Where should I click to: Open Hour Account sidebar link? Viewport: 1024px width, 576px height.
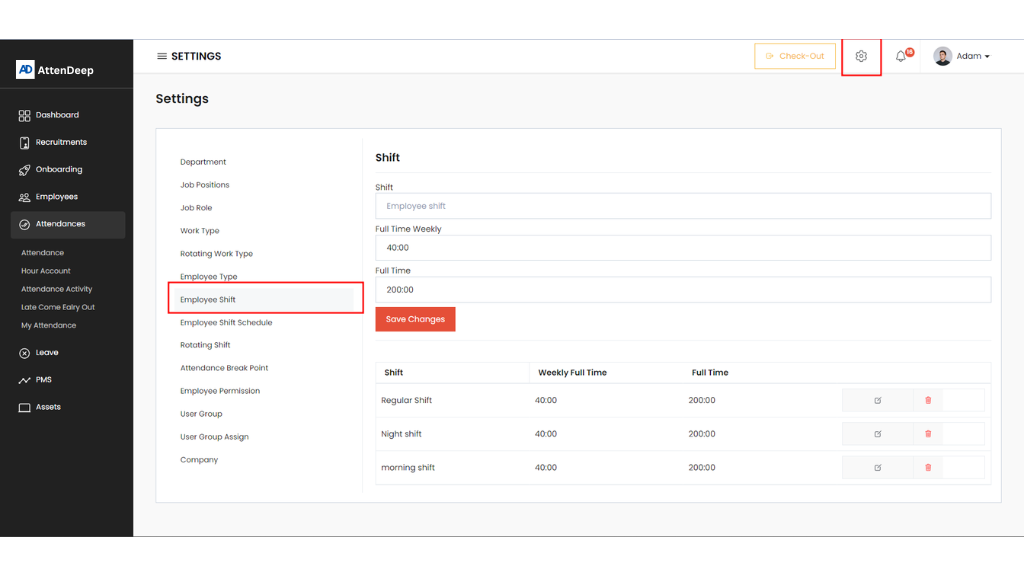pyautogui.click(x=46, y=271)
